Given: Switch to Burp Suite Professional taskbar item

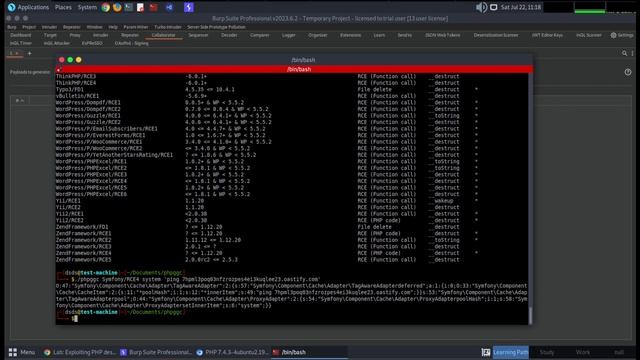Looking at the screenshot, I should (x=156, y=352).
